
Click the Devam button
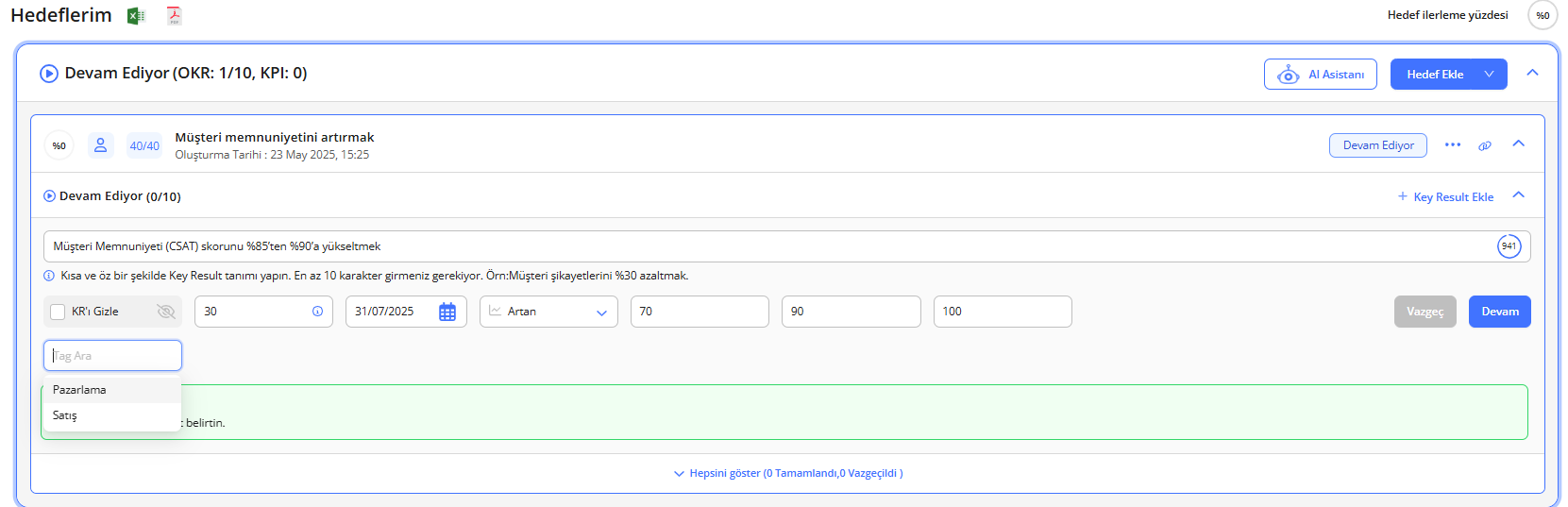1499,312
